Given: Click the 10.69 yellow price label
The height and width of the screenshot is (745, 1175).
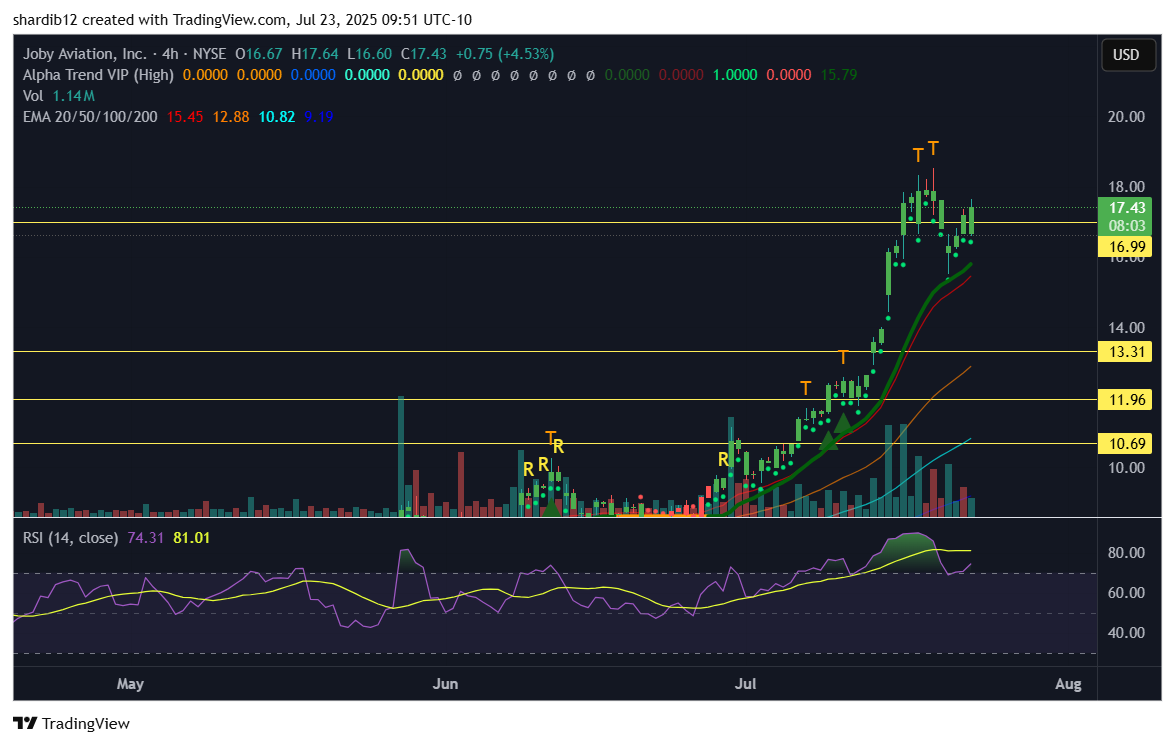Looking at the screenshot, I should (1125, 444).
